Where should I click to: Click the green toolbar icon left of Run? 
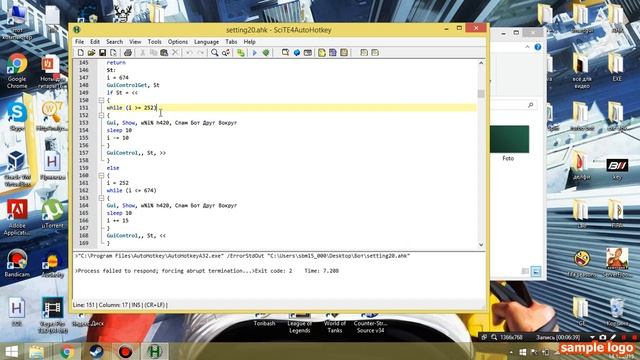pos(241,53)
